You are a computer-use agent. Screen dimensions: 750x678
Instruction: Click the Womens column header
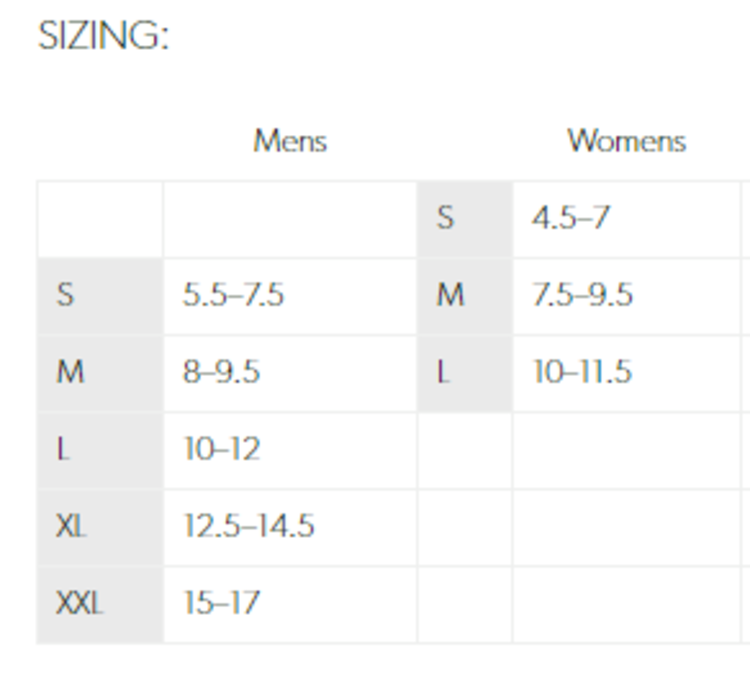click(x=626, y=141)
